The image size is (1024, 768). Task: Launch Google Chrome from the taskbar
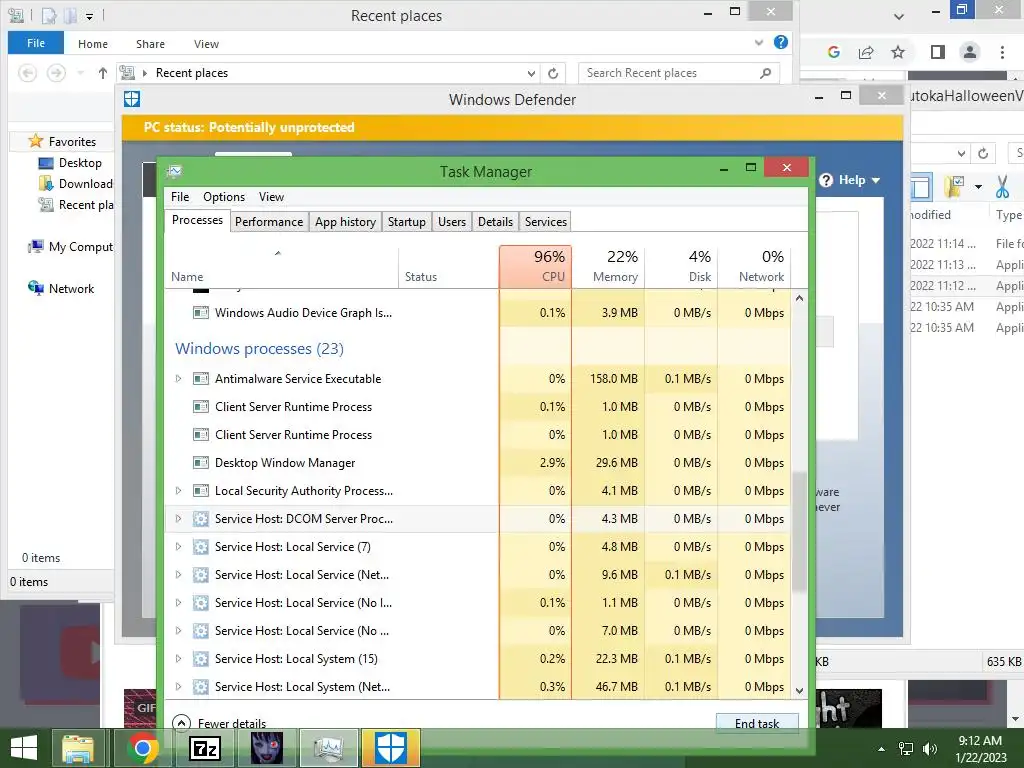pos(142,748)
